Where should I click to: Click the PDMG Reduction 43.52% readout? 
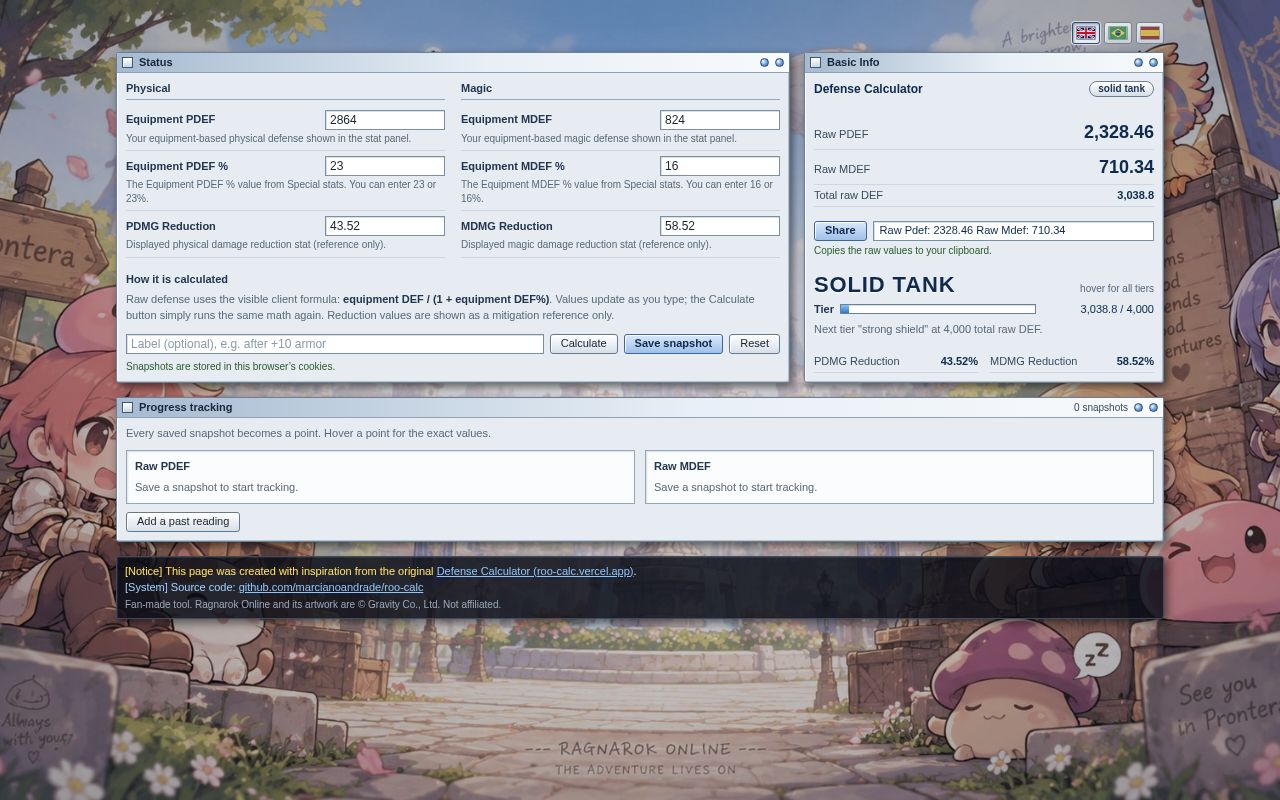coord(959,361)
